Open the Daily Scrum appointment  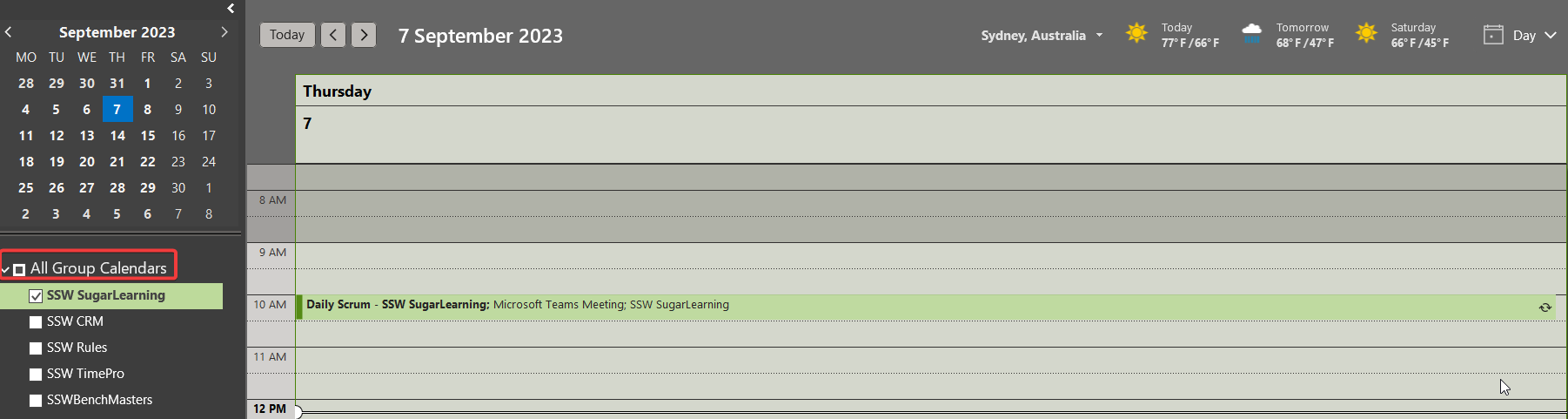pos(609,306)
